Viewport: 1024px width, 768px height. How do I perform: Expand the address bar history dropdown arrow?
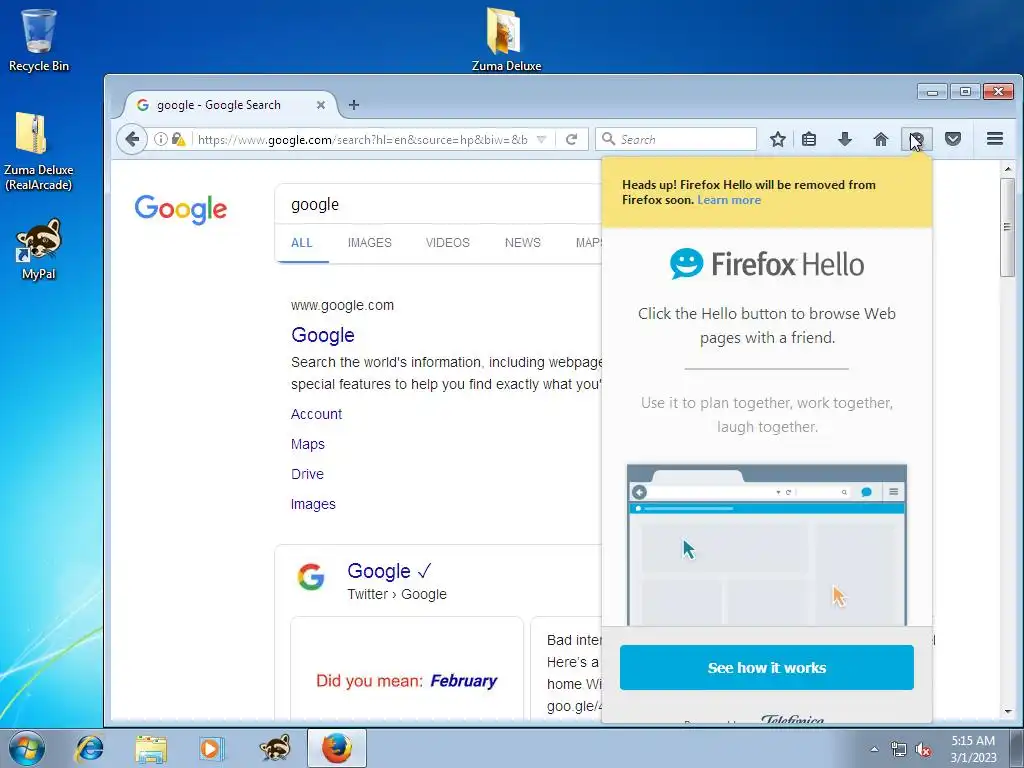tap(541, 139)
